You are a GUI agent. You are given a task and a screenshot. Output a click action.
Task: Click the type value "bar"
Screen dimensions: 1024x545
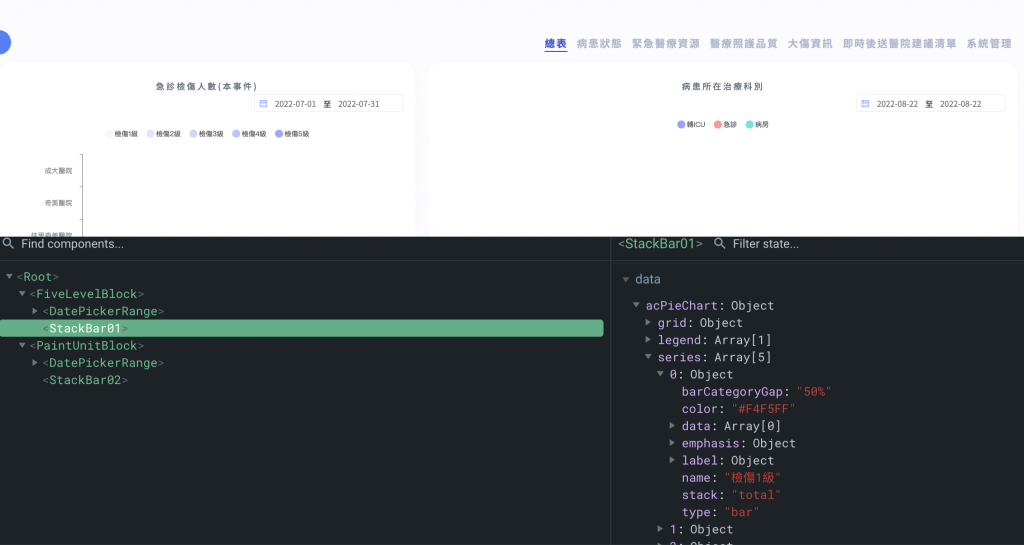tap(742, 512)
